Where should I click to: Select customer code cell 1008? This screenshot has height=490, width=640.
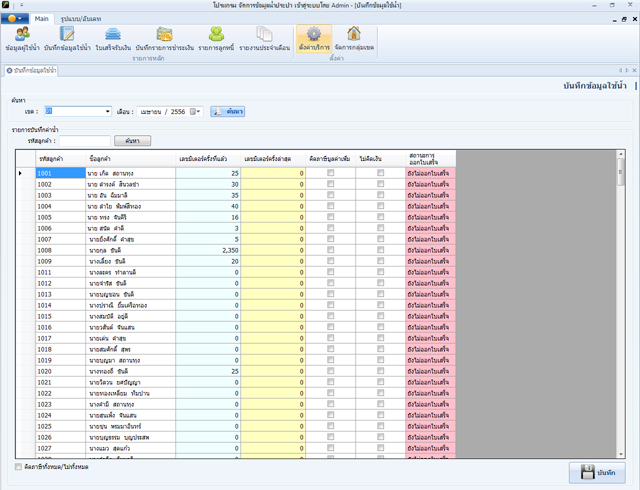(61, 250)
